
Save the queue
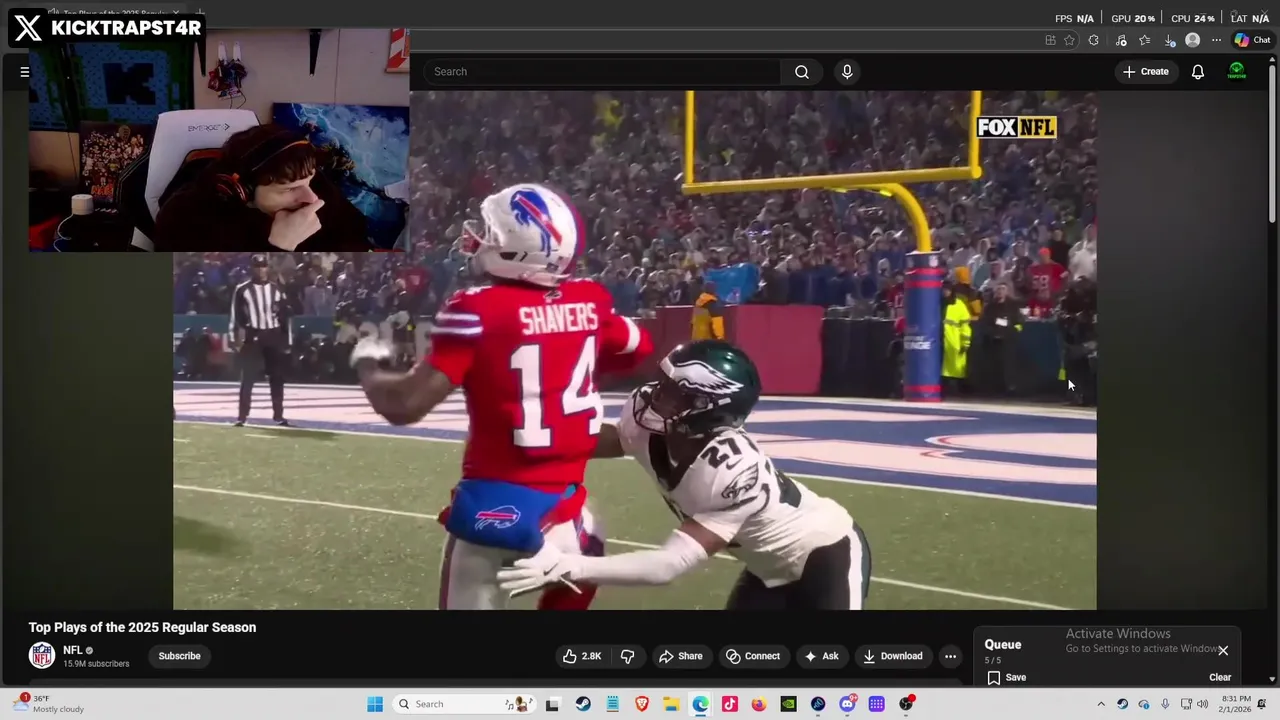1006,677
